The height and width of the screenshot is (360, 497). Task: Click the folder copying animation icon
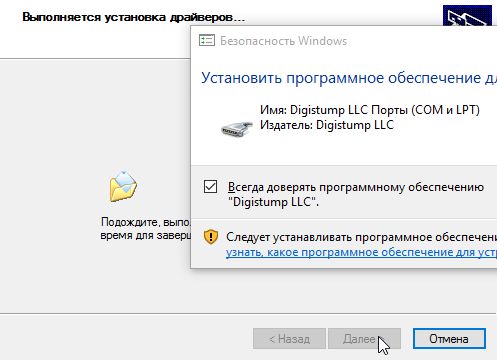point(123,186)
